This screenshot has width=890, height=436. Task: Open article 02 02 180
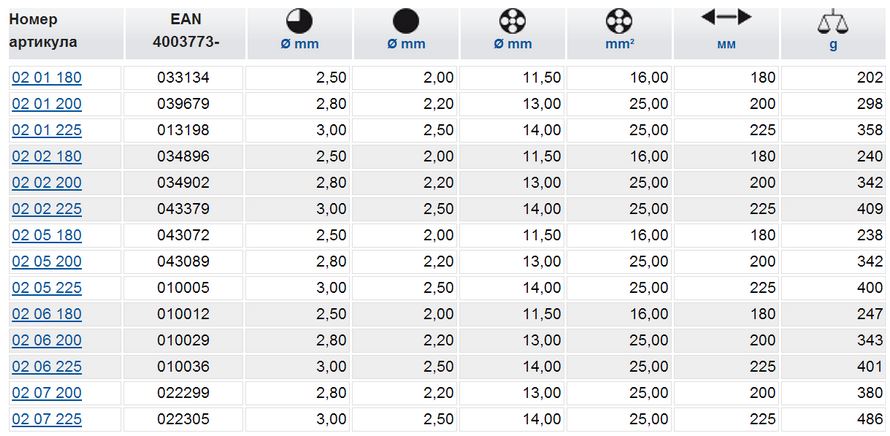[x=46, y=156]
